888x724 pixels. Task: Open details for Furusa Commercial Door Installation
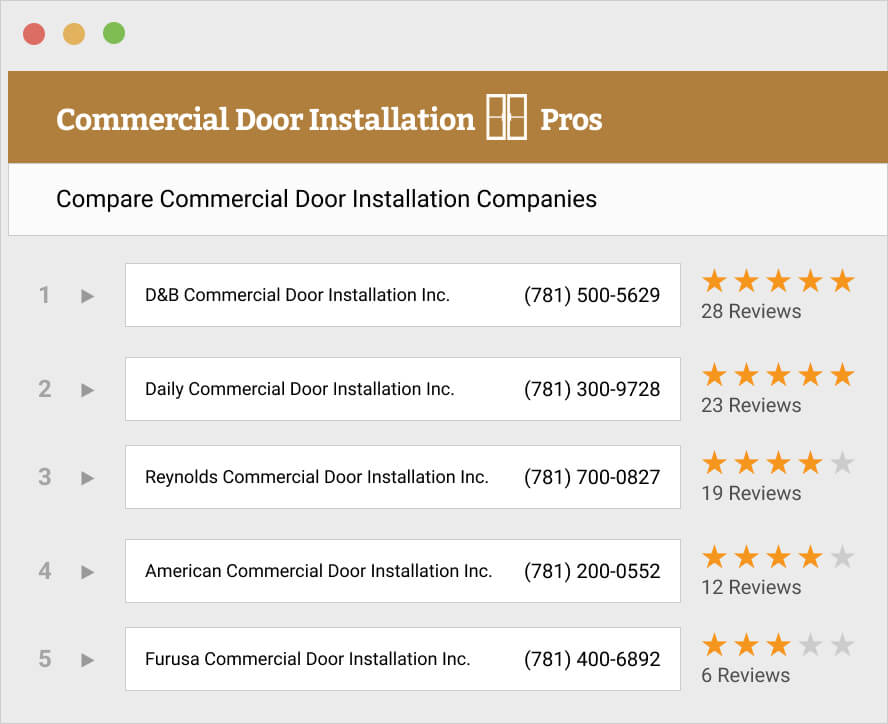tap(86, 659)
